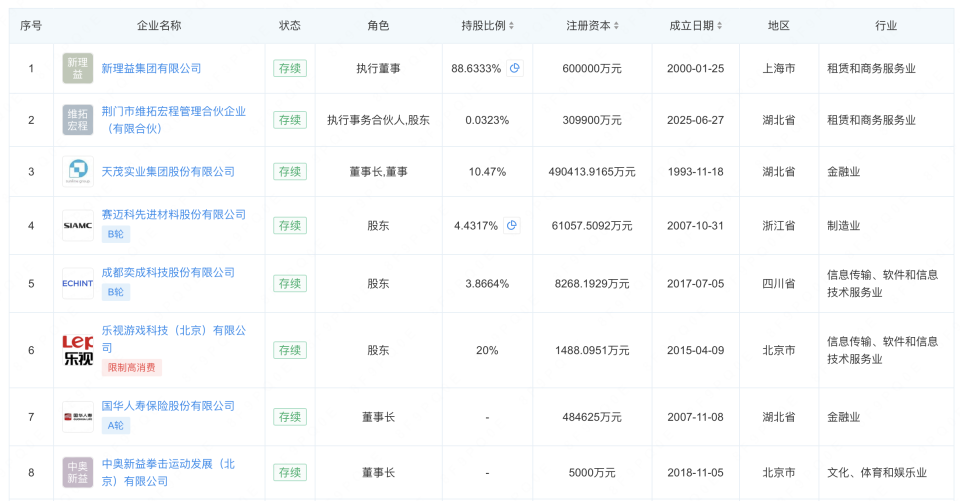Click the ECHINT company logo
Image resolution: width=960 pixels, height=501 pixels.
(78, 284)
